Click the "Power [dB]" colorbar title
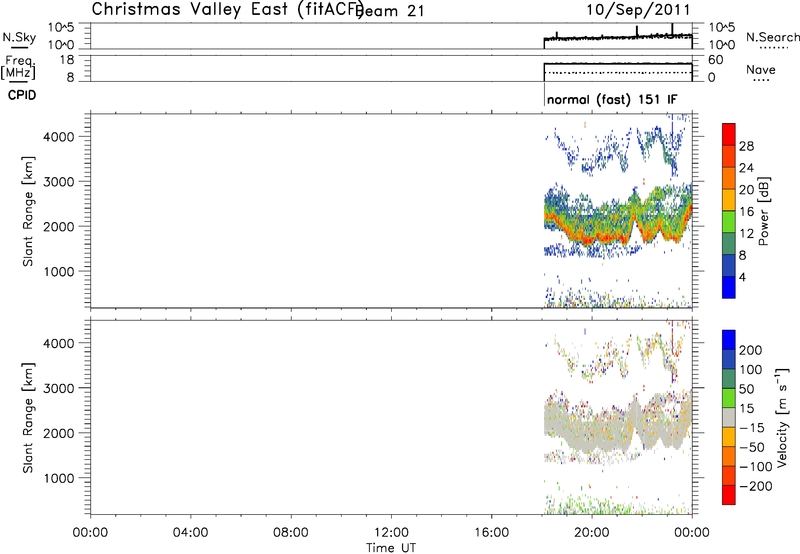The width and height of the screenshot is (800, 554). [763, 211]
